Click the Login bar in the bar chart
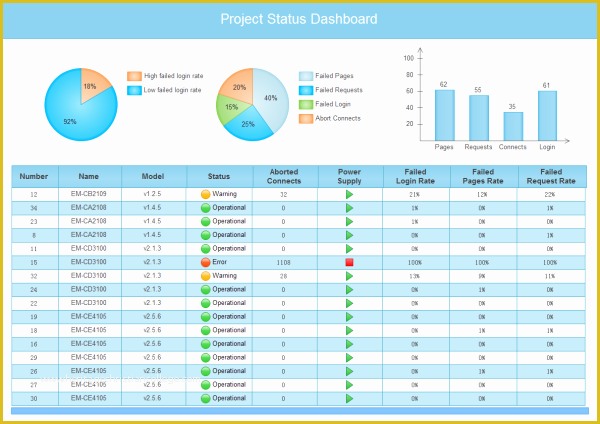Image resolution: width=600 pixels, height=424 pixels. click(x=547, y=116)
